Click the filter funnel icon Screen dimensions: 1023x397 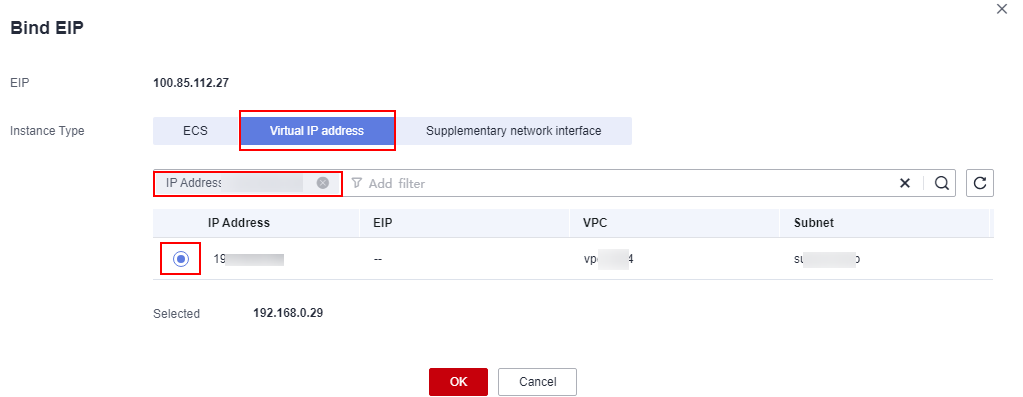click(356, 183)
